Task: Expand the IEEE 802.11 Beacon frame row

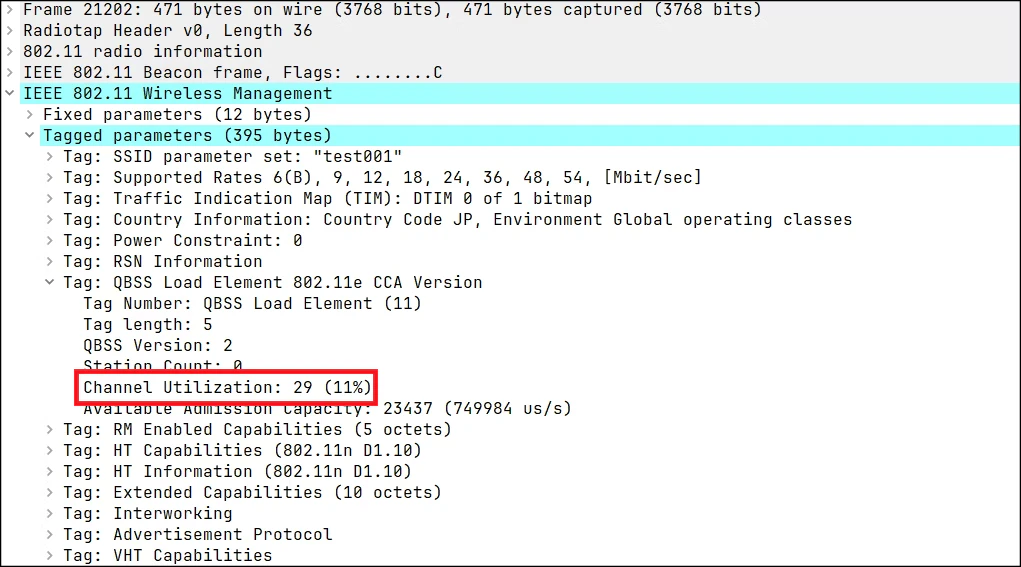Action: (x=10, y=72)
